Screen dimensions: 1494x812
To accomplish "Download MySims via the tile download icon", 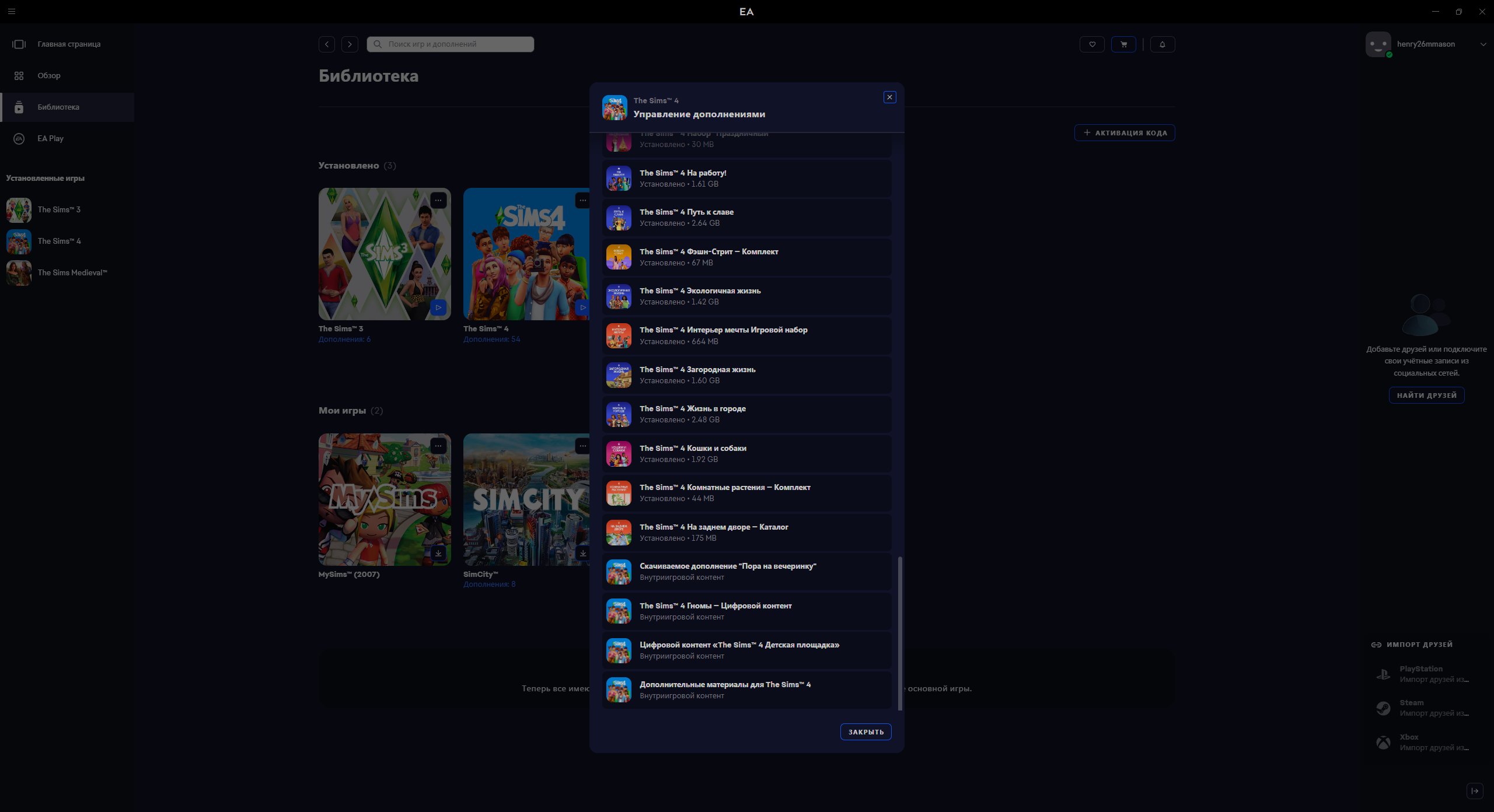I will pos(438,553).
